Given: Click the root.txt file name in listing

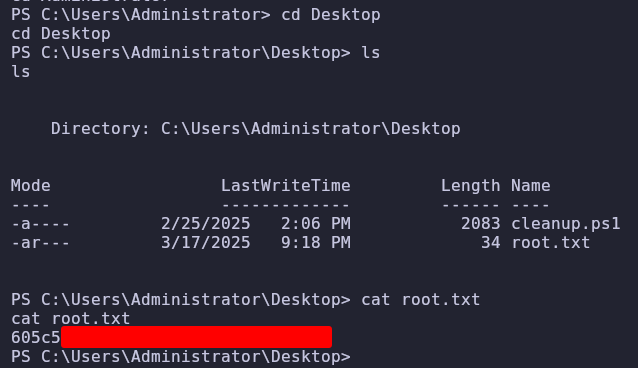Looking at the screenshot, I should (x=551, y=243).
